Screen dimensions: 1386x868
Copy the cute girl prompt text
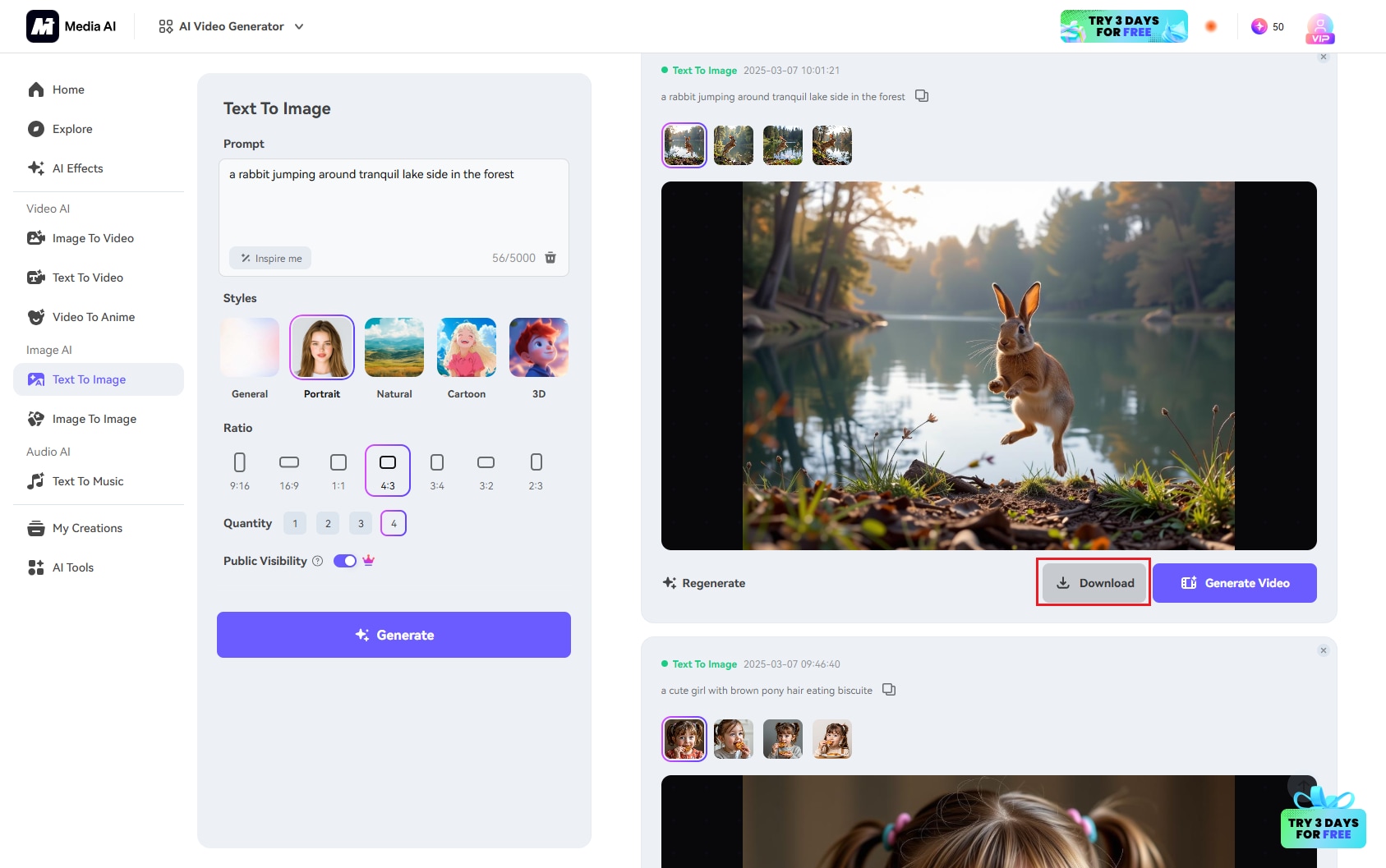click(889, 690)
